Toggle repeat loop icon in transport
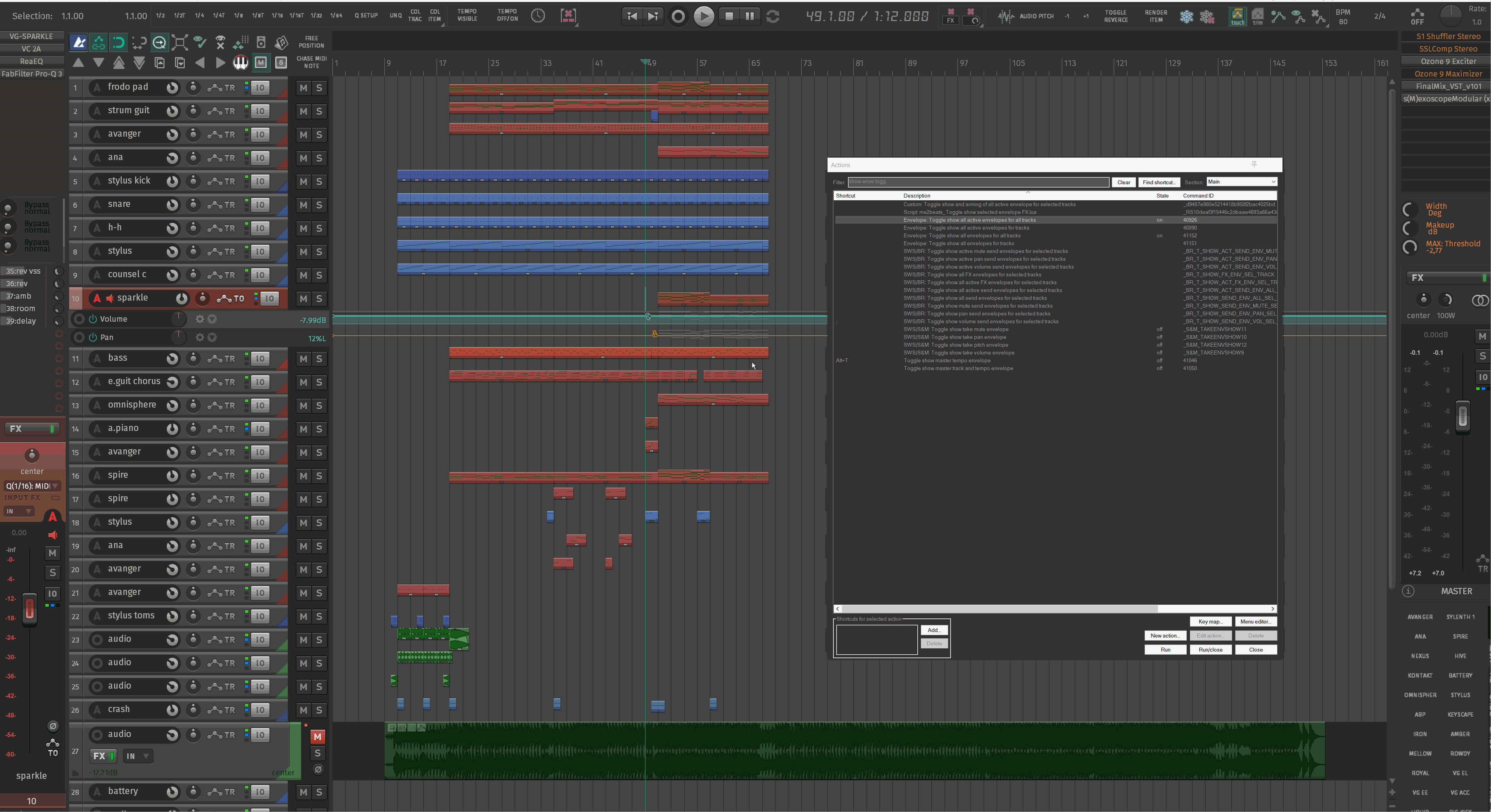Viewport: 1491px width, 812px height. coord(773,16)
